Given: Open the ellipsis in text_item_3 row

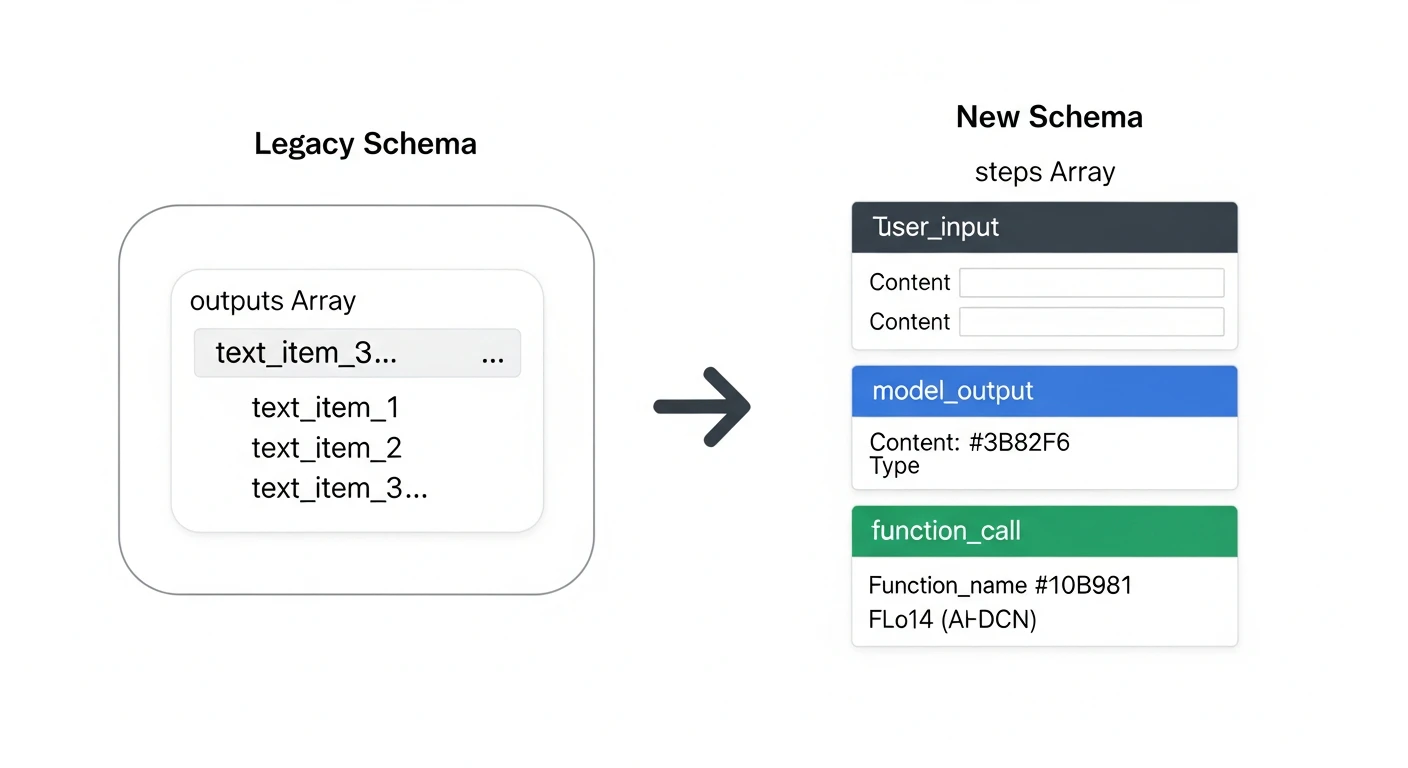Looking at the screenshot, I should [492, 354].
